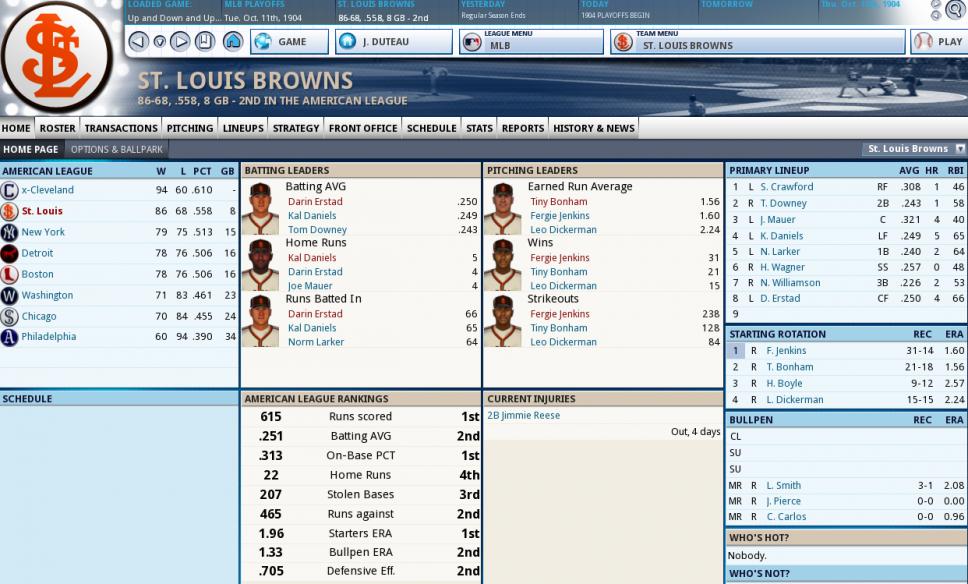Open C. Carlos in Bullpen

786,517
